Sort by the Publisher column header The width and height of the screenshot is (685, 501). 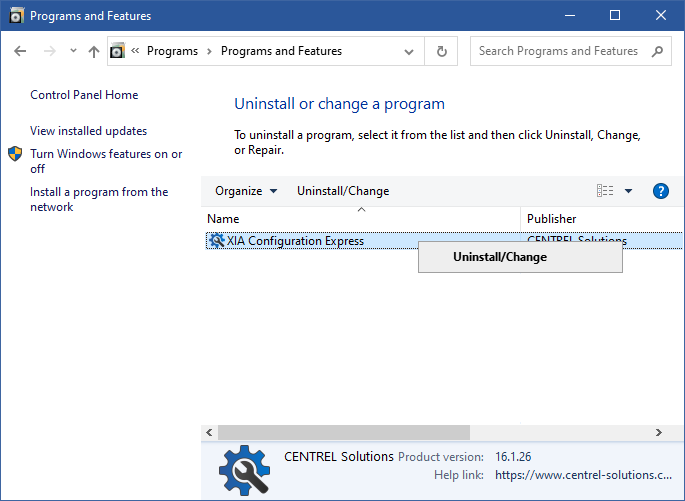coord(602,218)
